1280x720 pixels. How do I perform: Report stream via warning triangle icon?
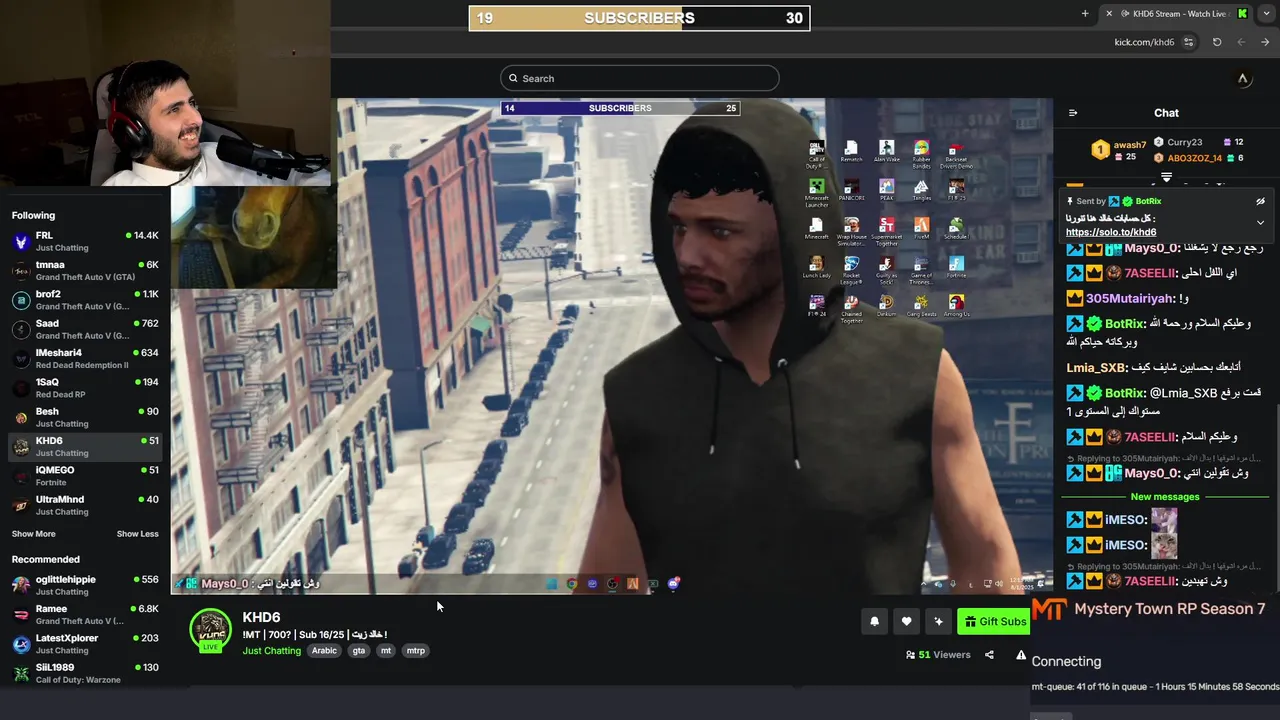click(x=1021, y=655)
